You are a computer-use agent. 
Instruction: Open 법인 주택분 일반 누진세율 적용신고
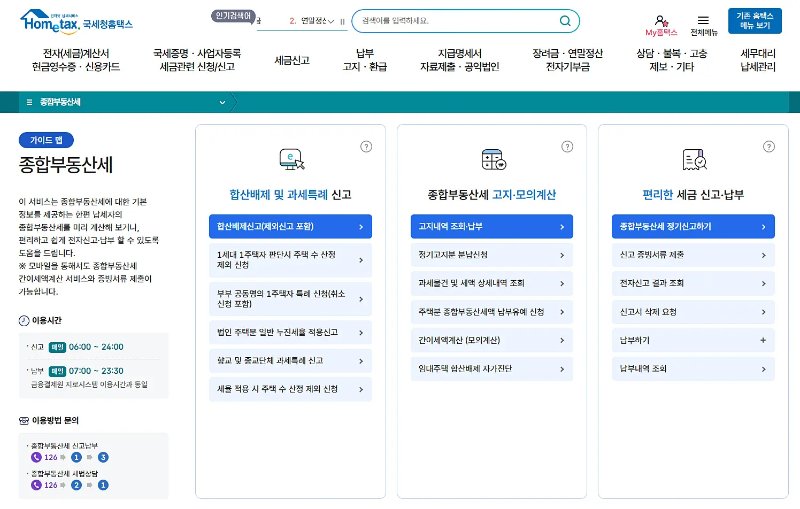[x=290, y=333]
